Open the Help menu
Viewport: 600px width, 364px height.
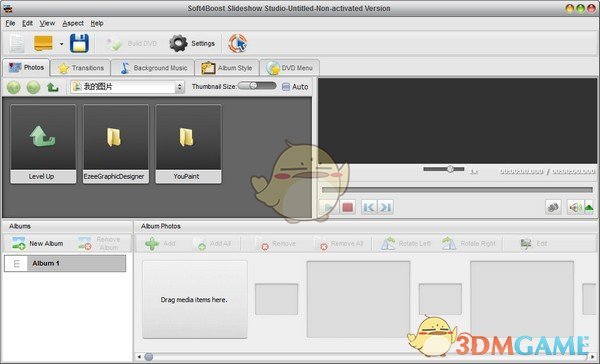point(97,23)
